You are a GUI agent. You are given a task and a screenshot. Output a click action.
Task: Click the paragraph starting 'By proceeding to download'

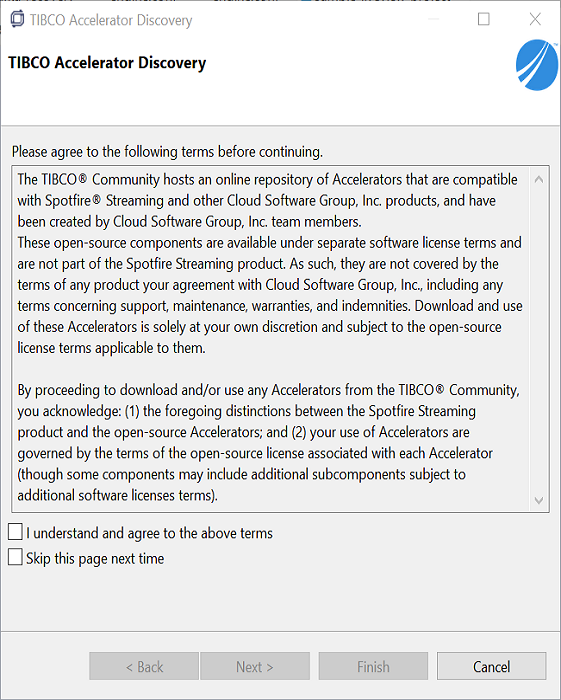(269, 442)
